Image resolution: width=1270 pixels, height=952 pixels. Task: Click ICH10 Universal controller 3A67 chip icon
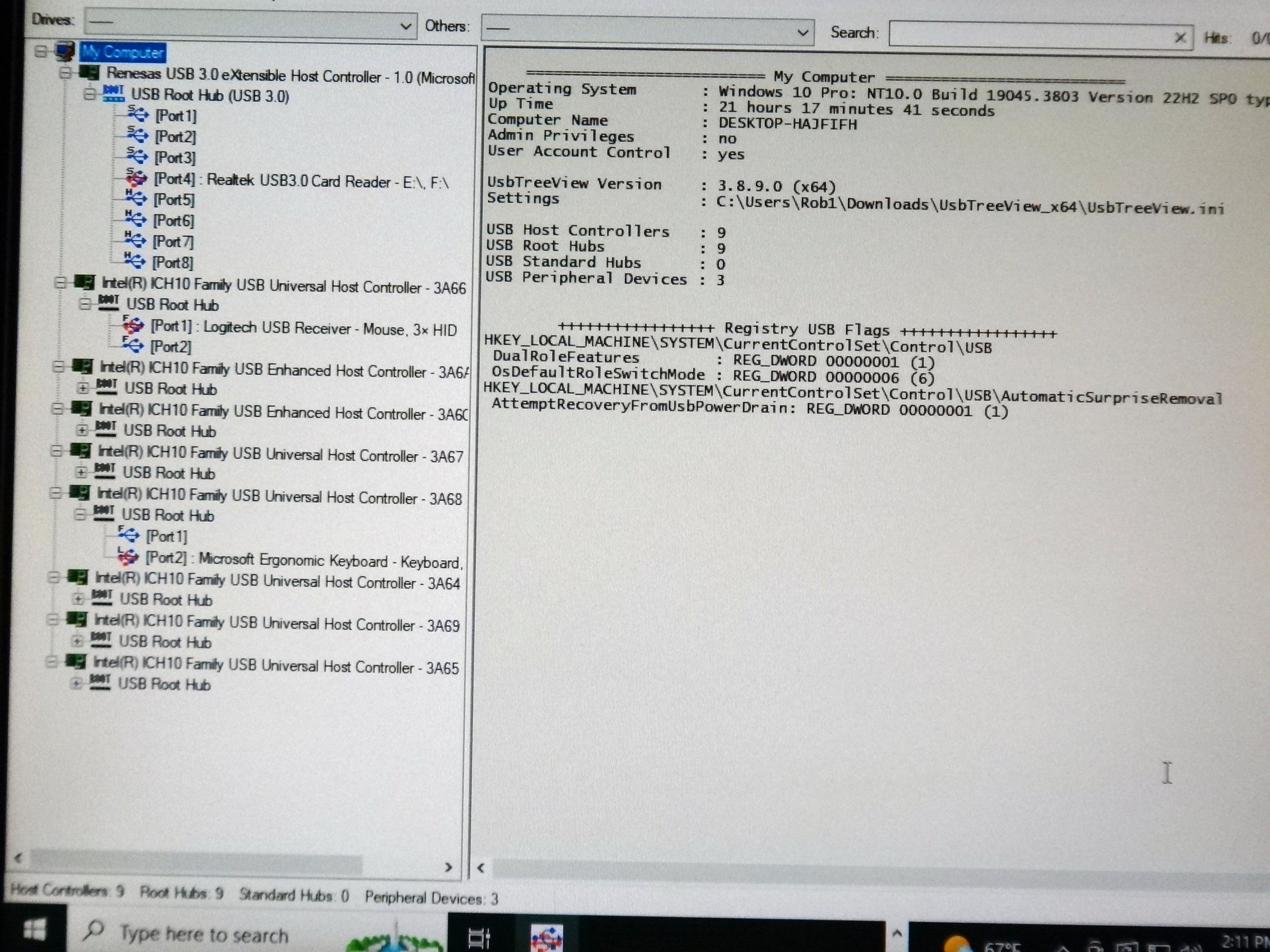80,451
